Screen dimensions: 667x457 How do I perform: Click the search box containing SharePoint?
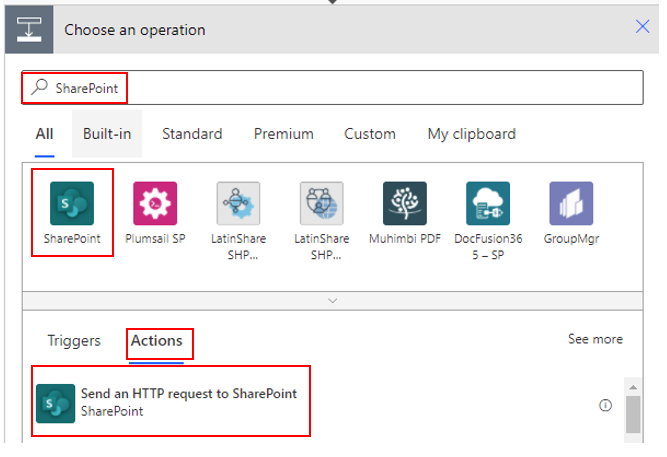pyautogui.click(x=332, y=88)
